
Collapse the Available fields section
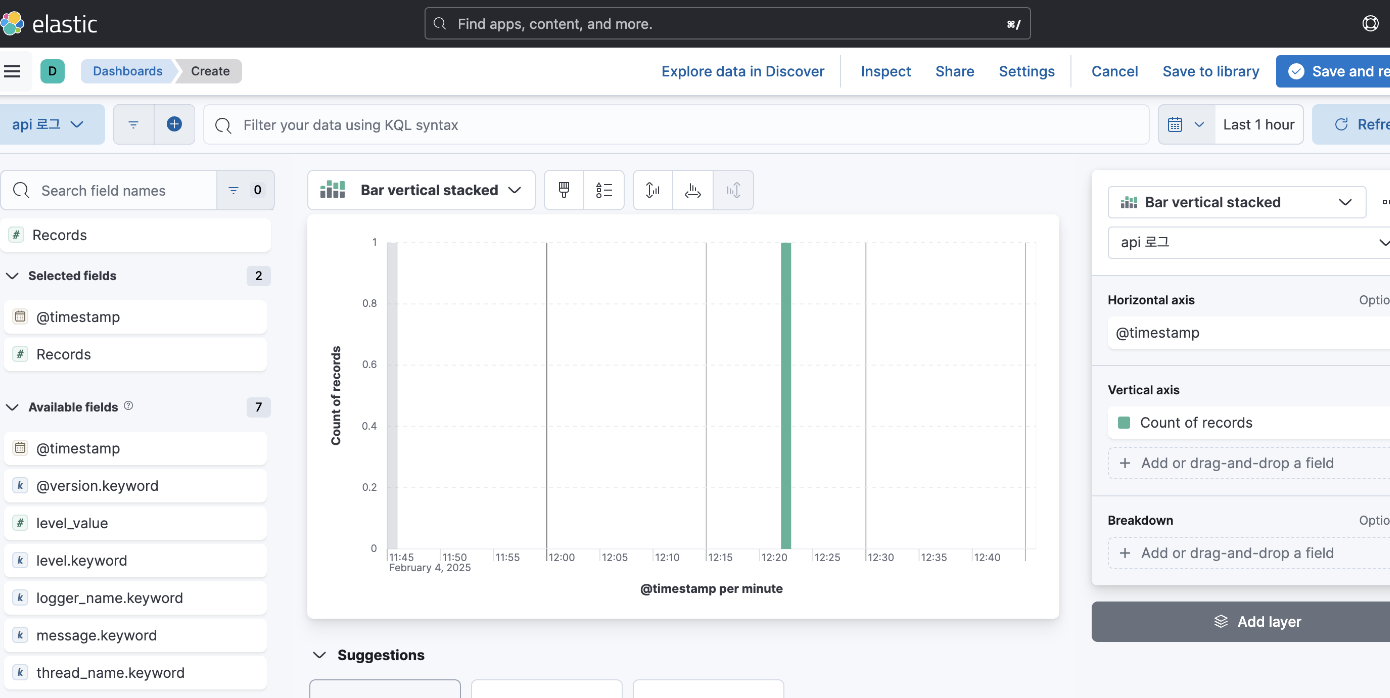12,407
